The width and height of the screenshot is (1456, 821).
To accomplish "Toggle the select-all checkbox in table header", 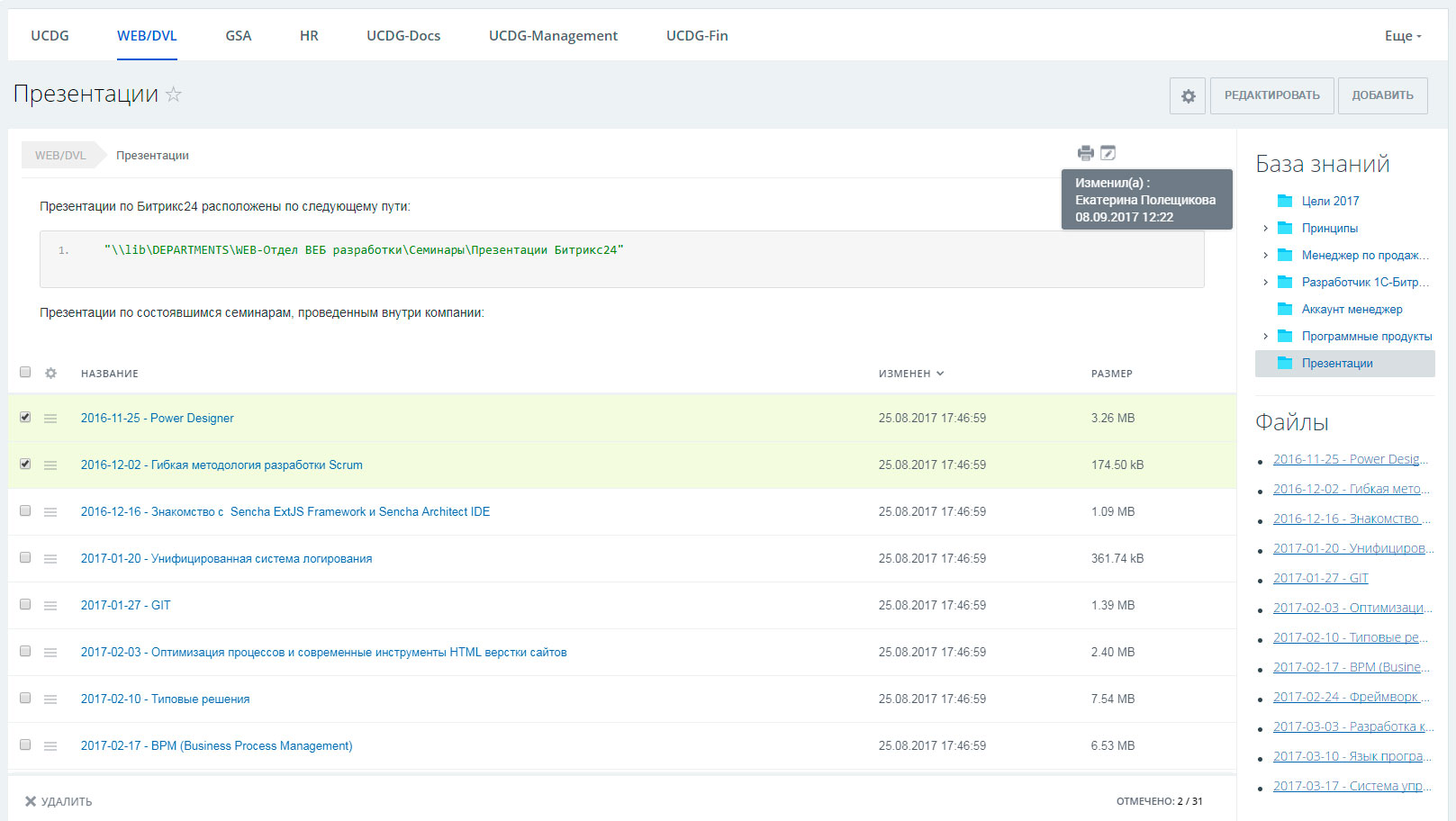I will 25,372.
